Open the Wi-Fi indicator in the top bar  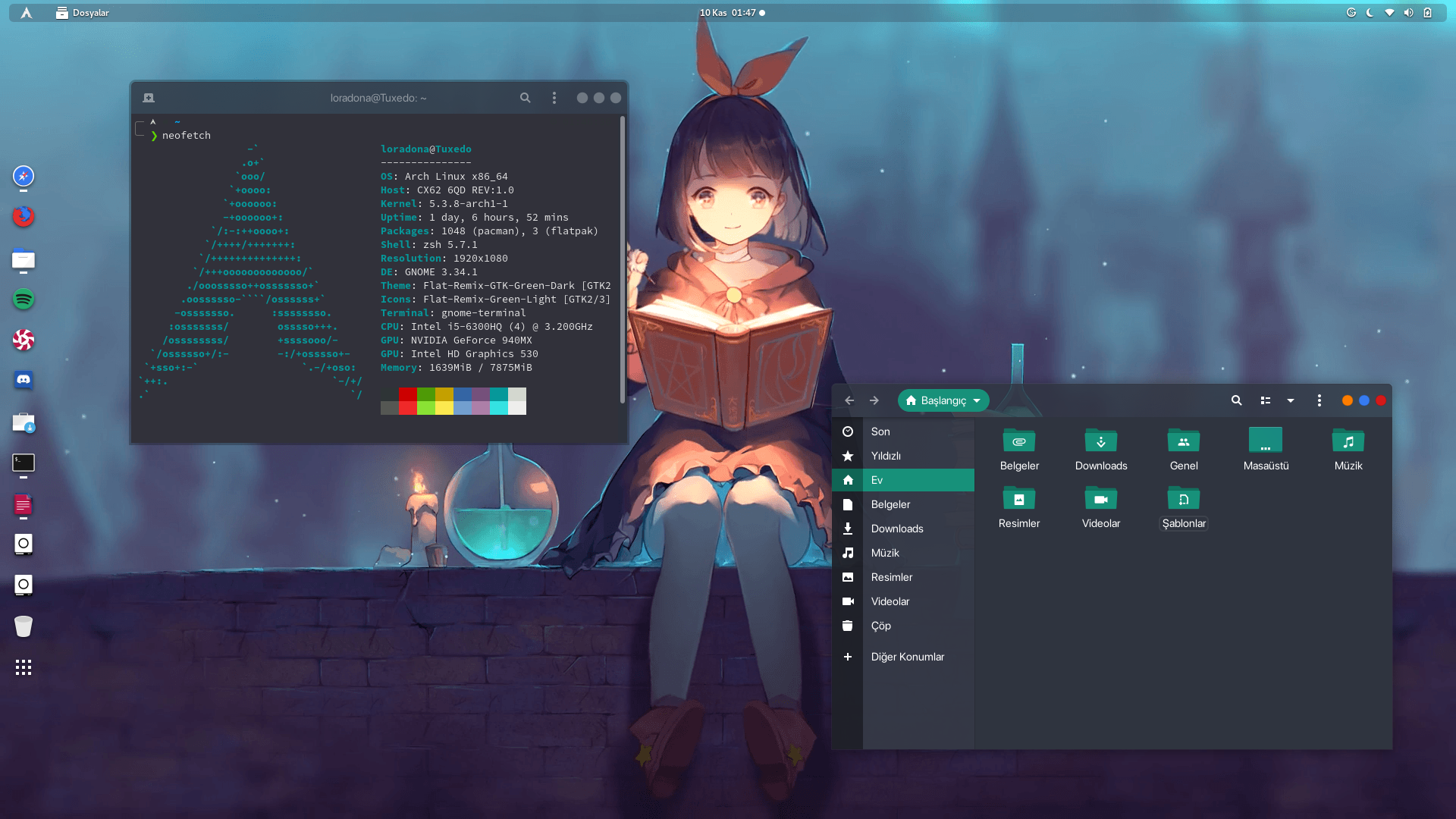click(1389, 13)
